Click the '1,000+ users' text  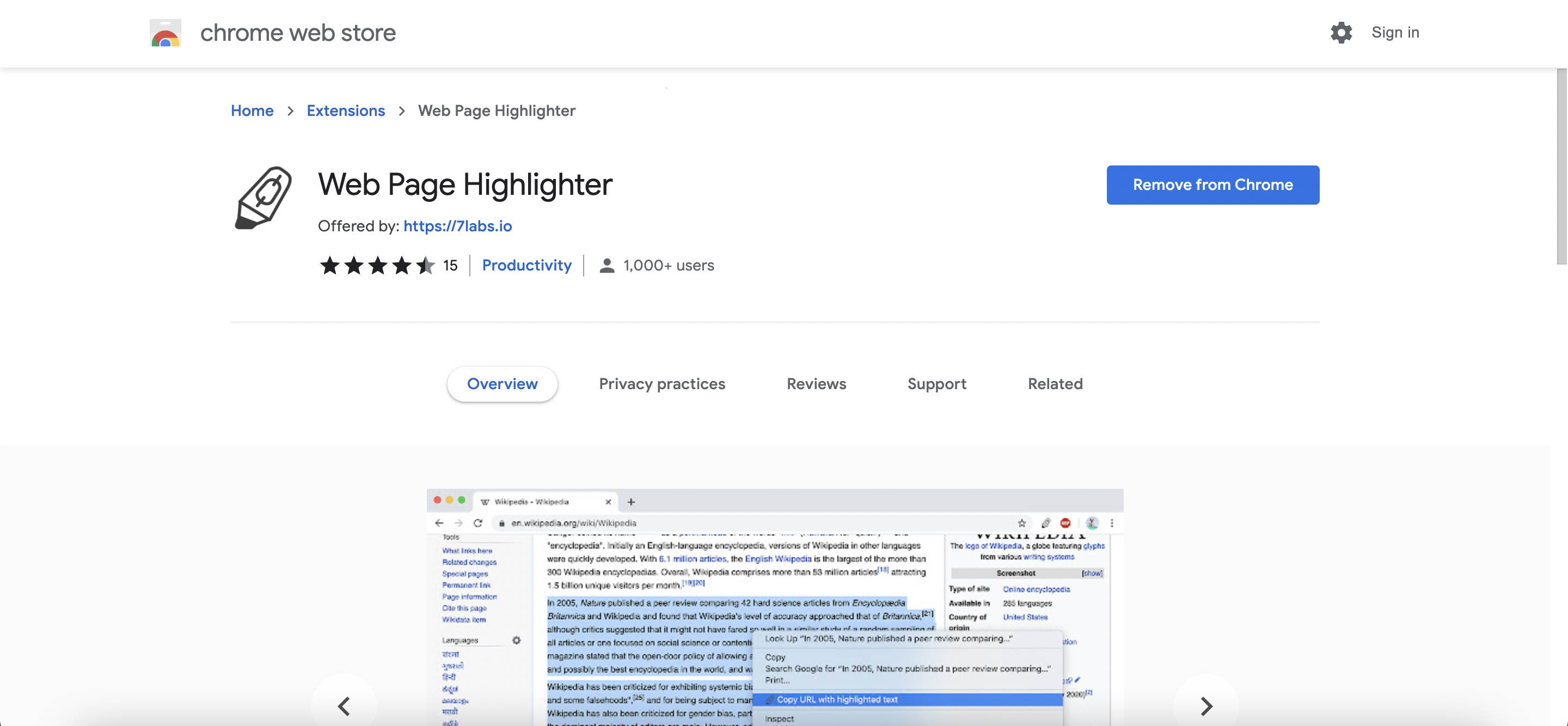(x=669, y=266)
